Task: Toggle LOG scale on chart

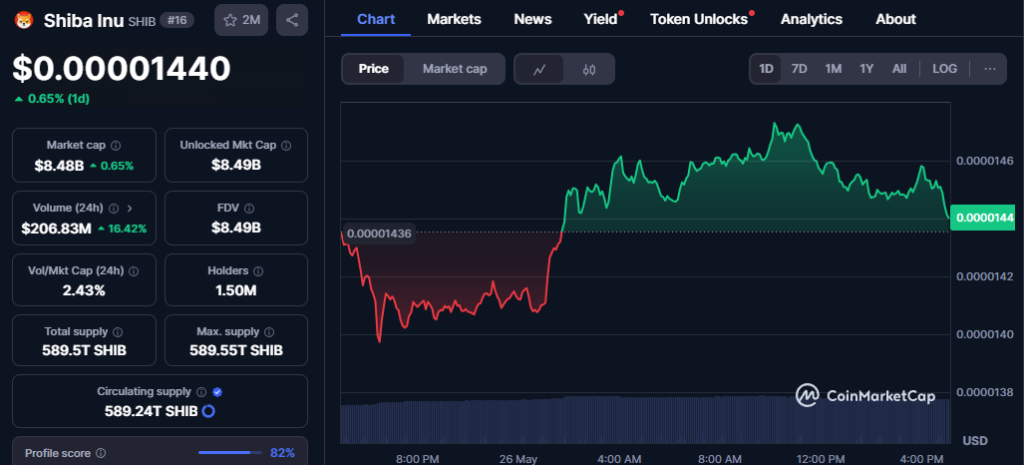Action: point(944,69)
